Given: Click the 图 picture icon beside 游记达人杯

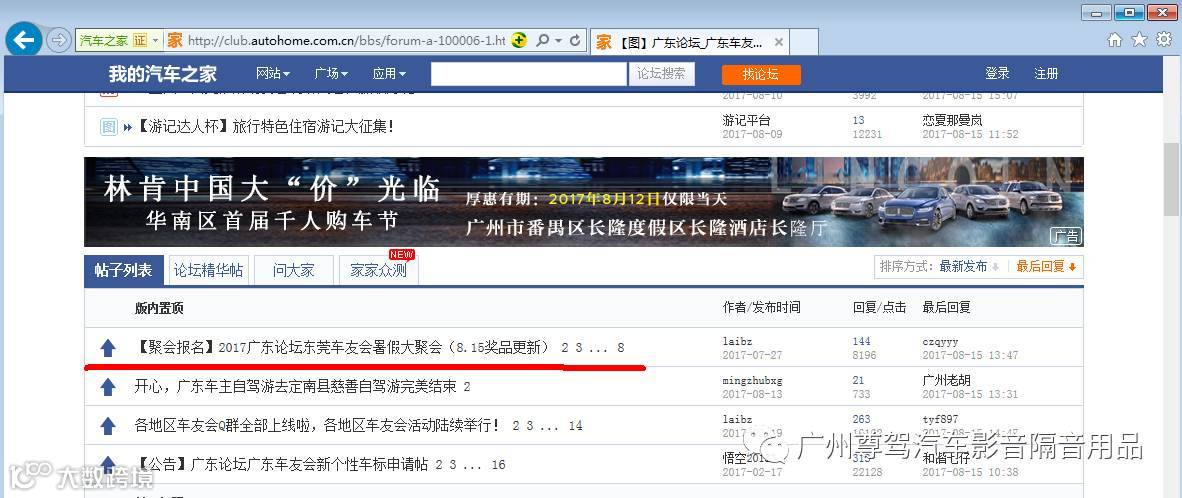Looking at the screenshot, I should pyautogui.click(x=109, y=127).
